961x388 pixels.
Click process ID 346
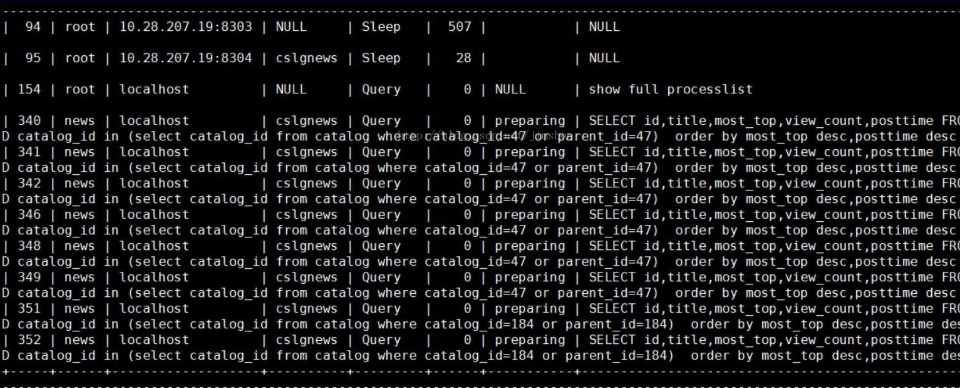(29, 215)
